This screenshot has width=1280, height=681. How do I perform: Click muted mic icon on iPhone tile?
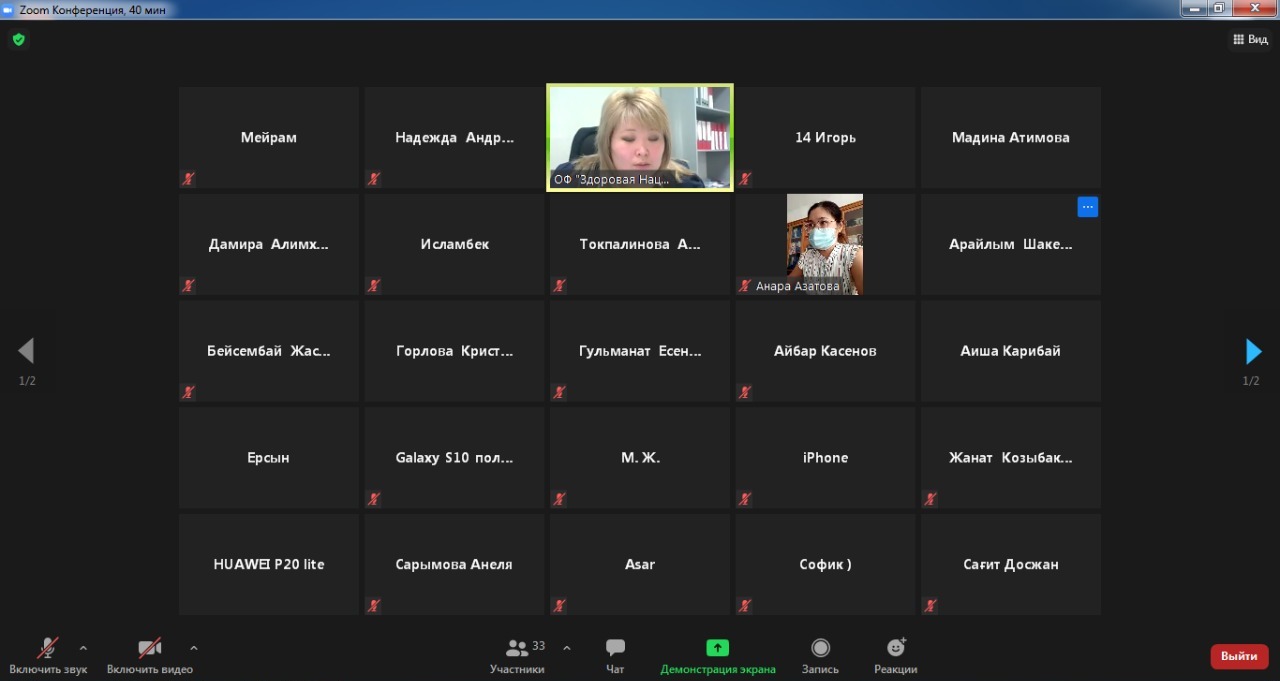pos(745,498)
